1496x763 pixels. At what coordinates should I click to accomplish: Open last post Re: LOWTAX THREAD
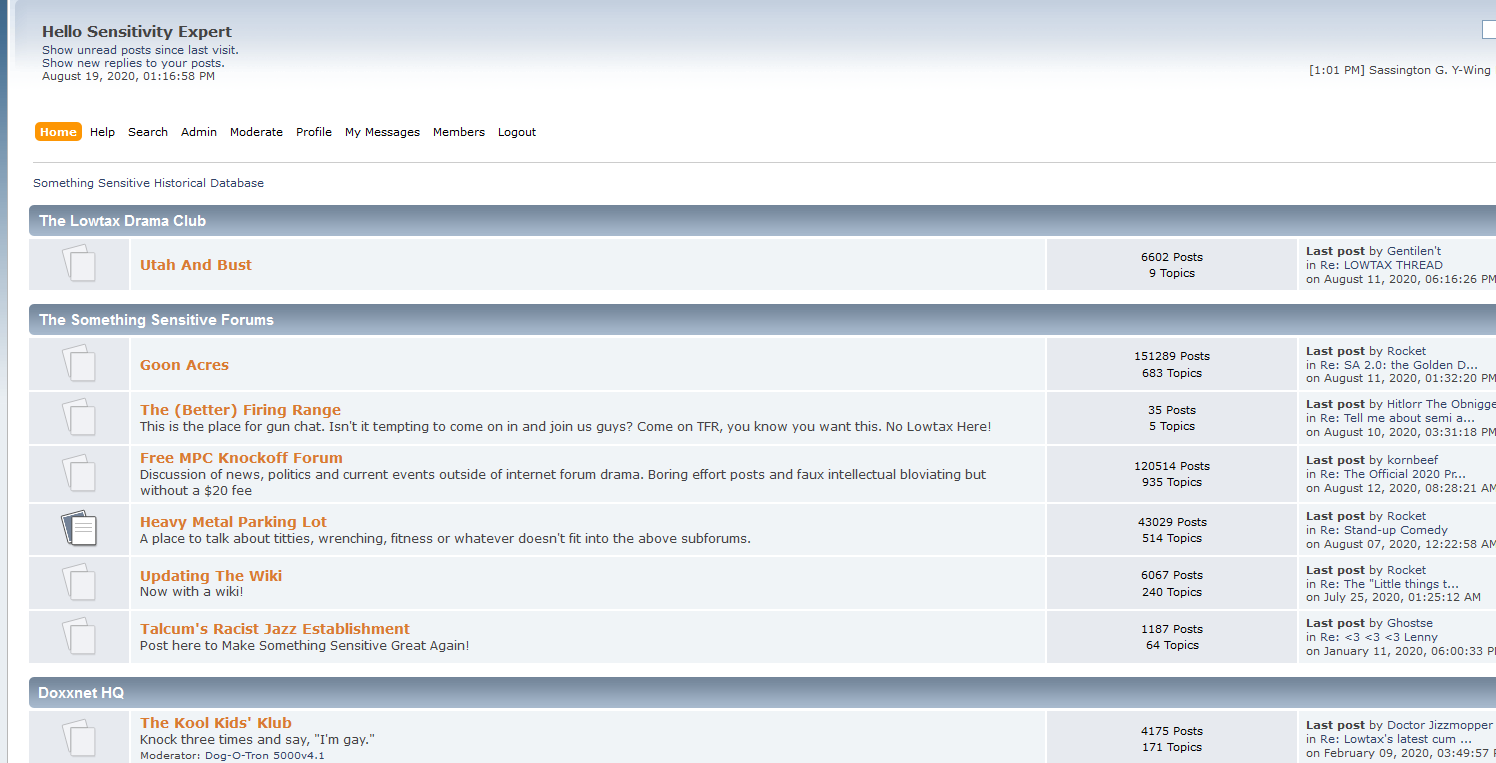1381,265
